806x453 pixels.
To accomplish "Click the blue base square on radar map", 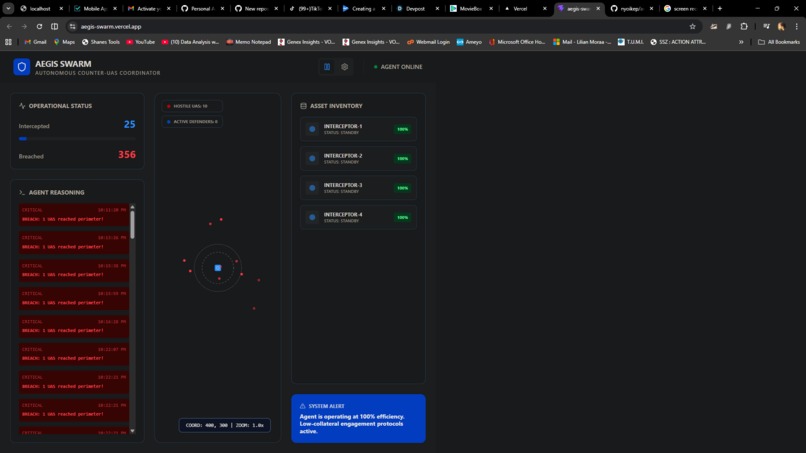I will point(218,268).
